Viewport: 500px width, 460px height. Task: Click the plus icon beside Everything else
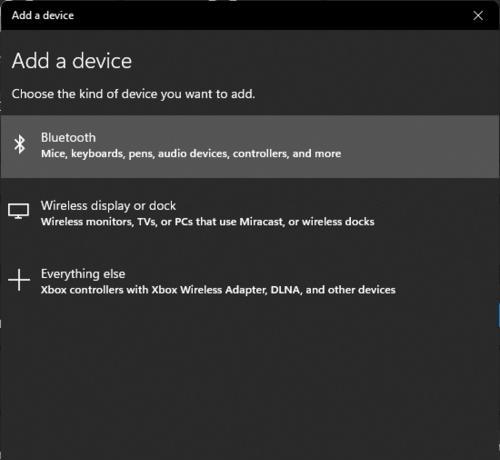[19, 280]
